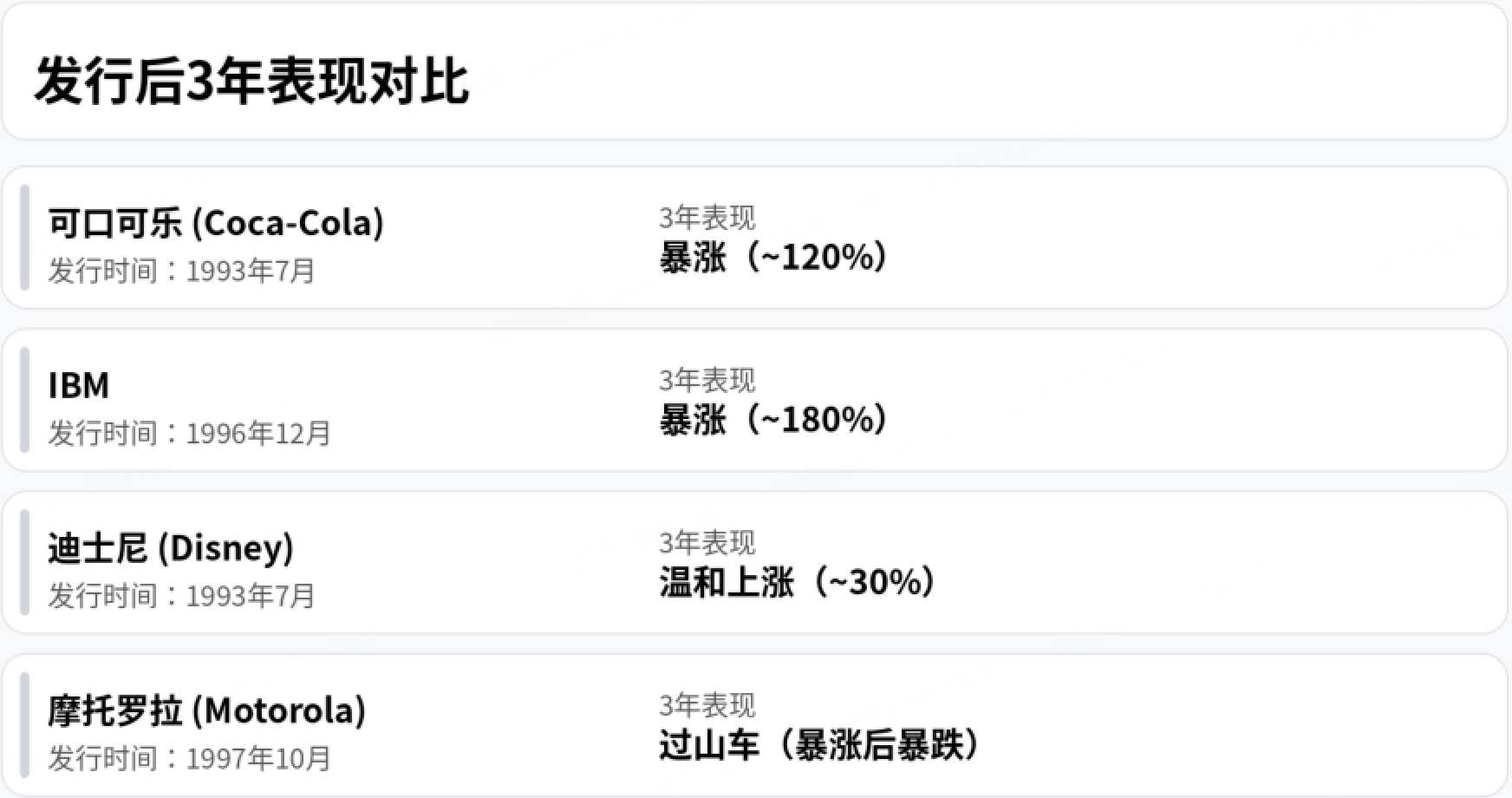Click the 发行时间：1996年12月 date text
The width and height of the screenshot is (1512, 798).
coord(189,433)
